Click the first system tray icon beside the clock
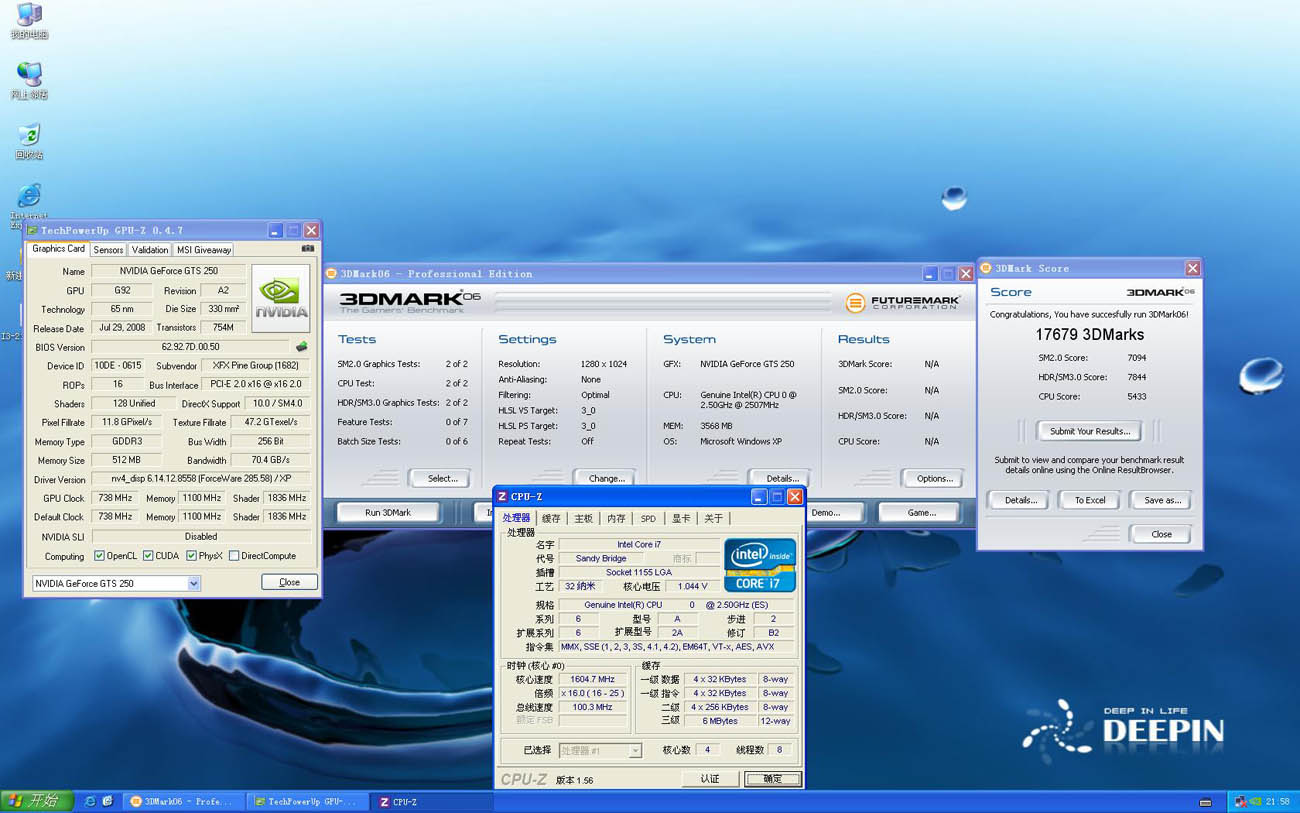This screenshot has height=813, width=1300. pyautogui.click(x=1241, y=802)
